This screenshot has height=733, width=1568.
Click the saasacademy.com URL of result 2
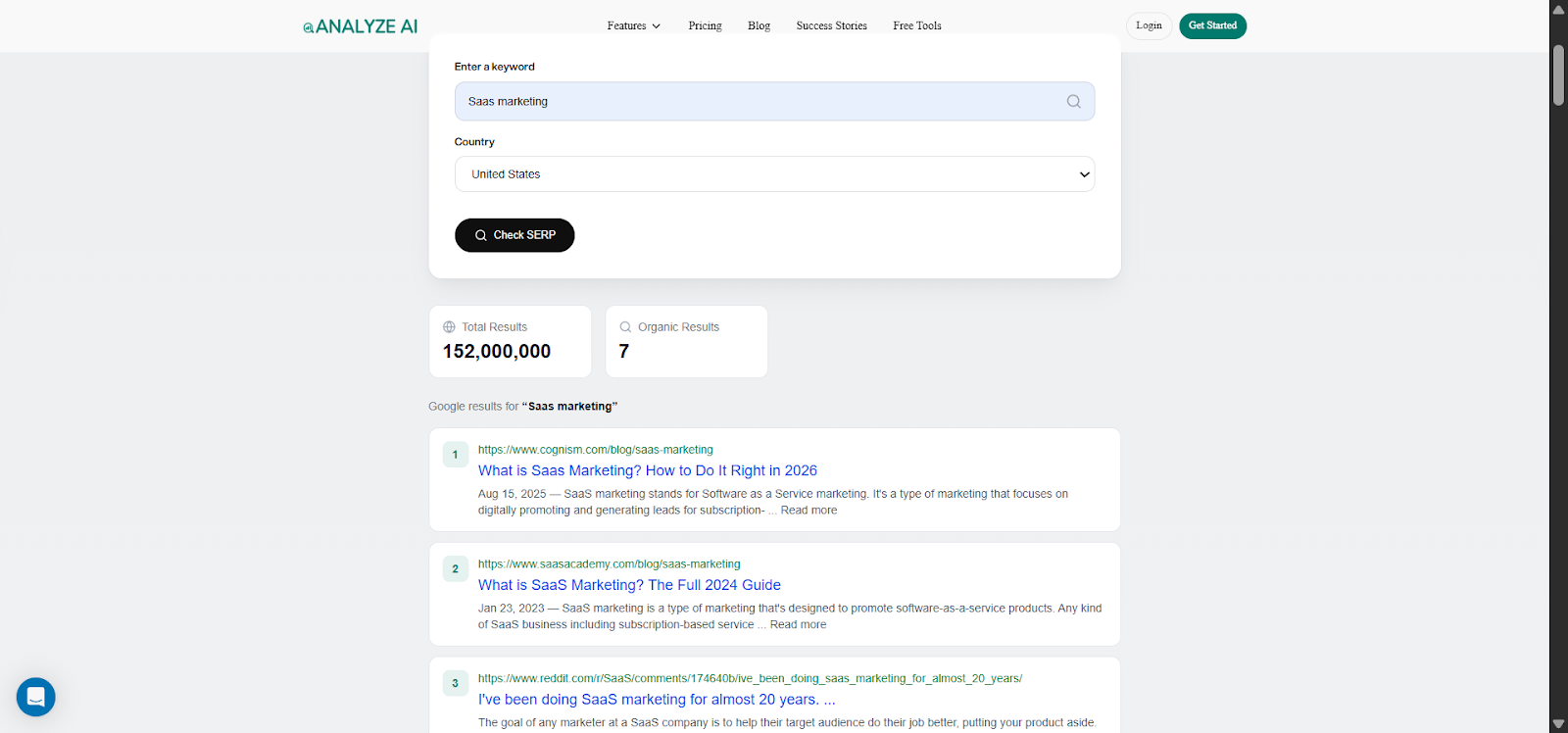point(610,564)
